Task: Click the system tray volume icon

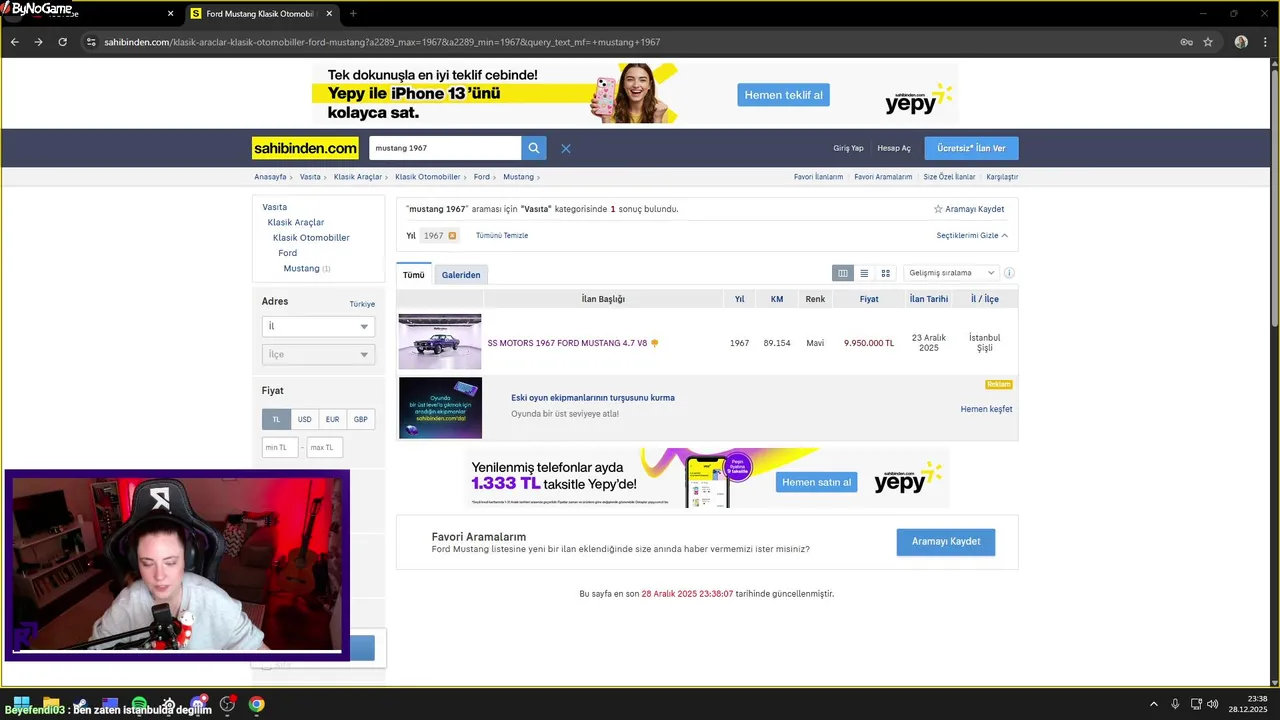Action: point(1213,704)
